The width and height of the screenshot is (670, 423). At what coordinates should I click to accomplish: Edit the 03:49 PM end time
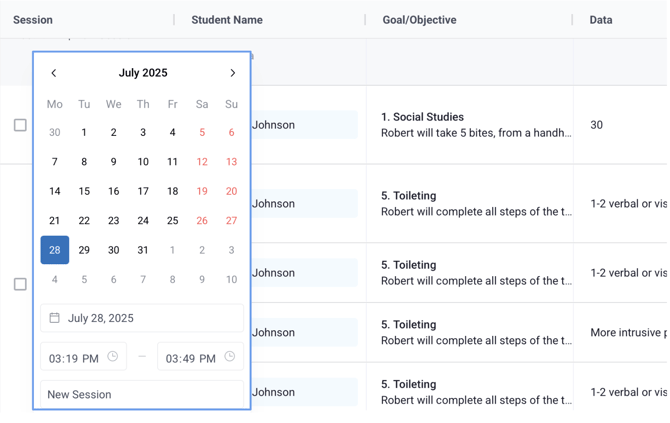(190, 358)
